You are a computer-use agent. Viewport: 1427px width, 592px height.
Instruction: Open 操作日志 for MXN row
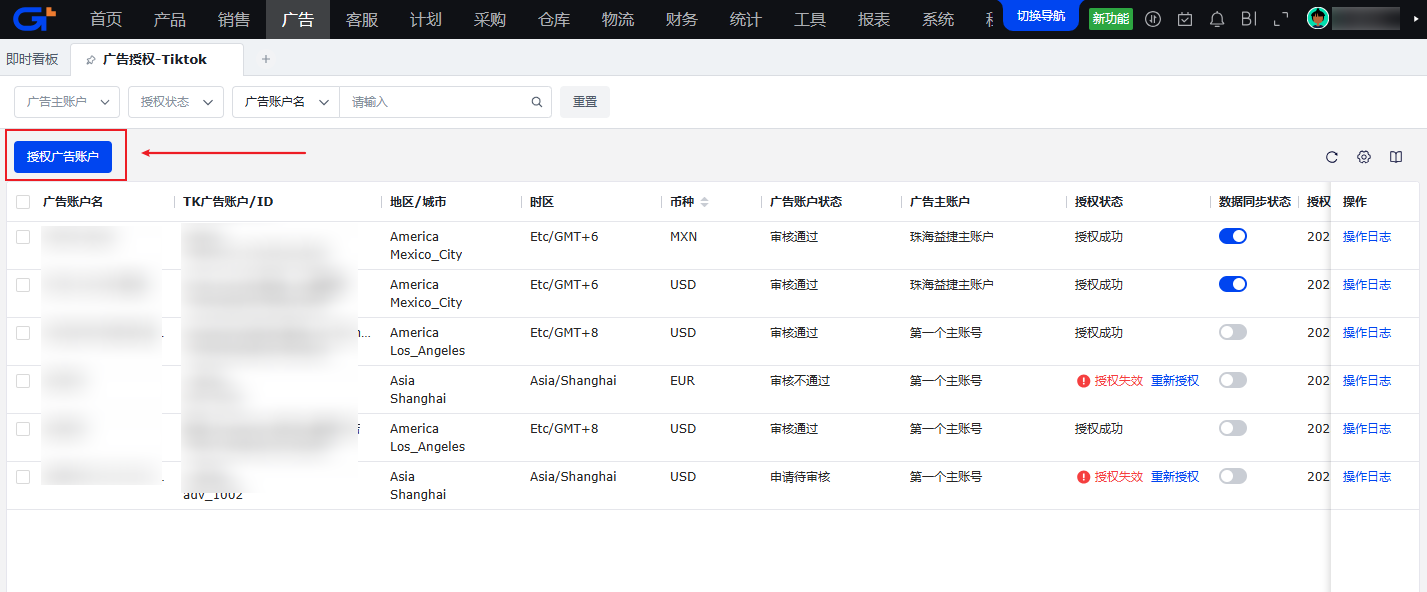pos(1367,237)
